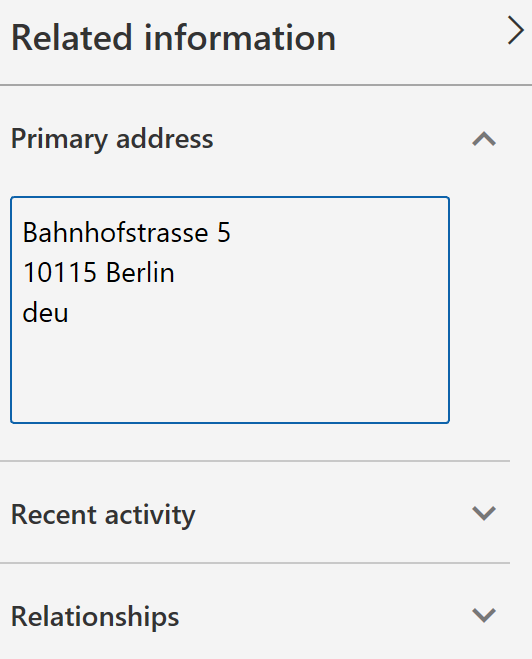Click the Bahnhofstrasse 5 address line
This screenshot has height=659, width=532.
click(x=126, y=232)
